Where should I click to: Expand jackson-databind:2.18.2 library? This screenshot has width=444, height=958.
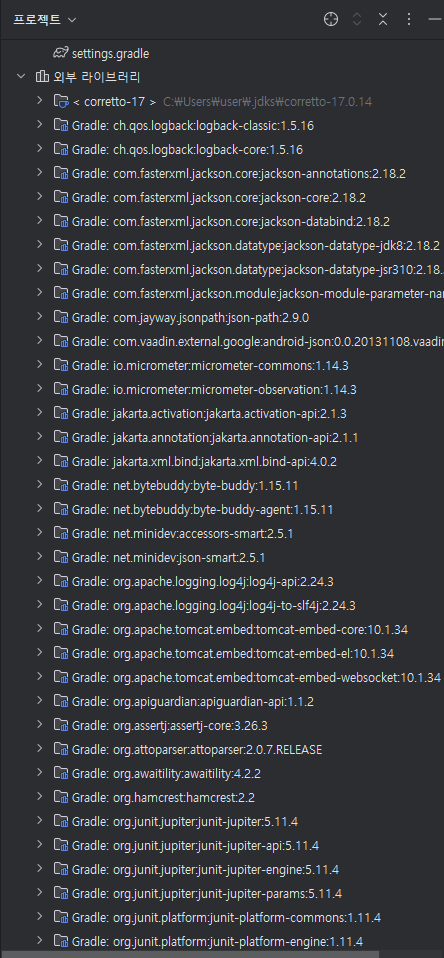(x=40, y=220)
